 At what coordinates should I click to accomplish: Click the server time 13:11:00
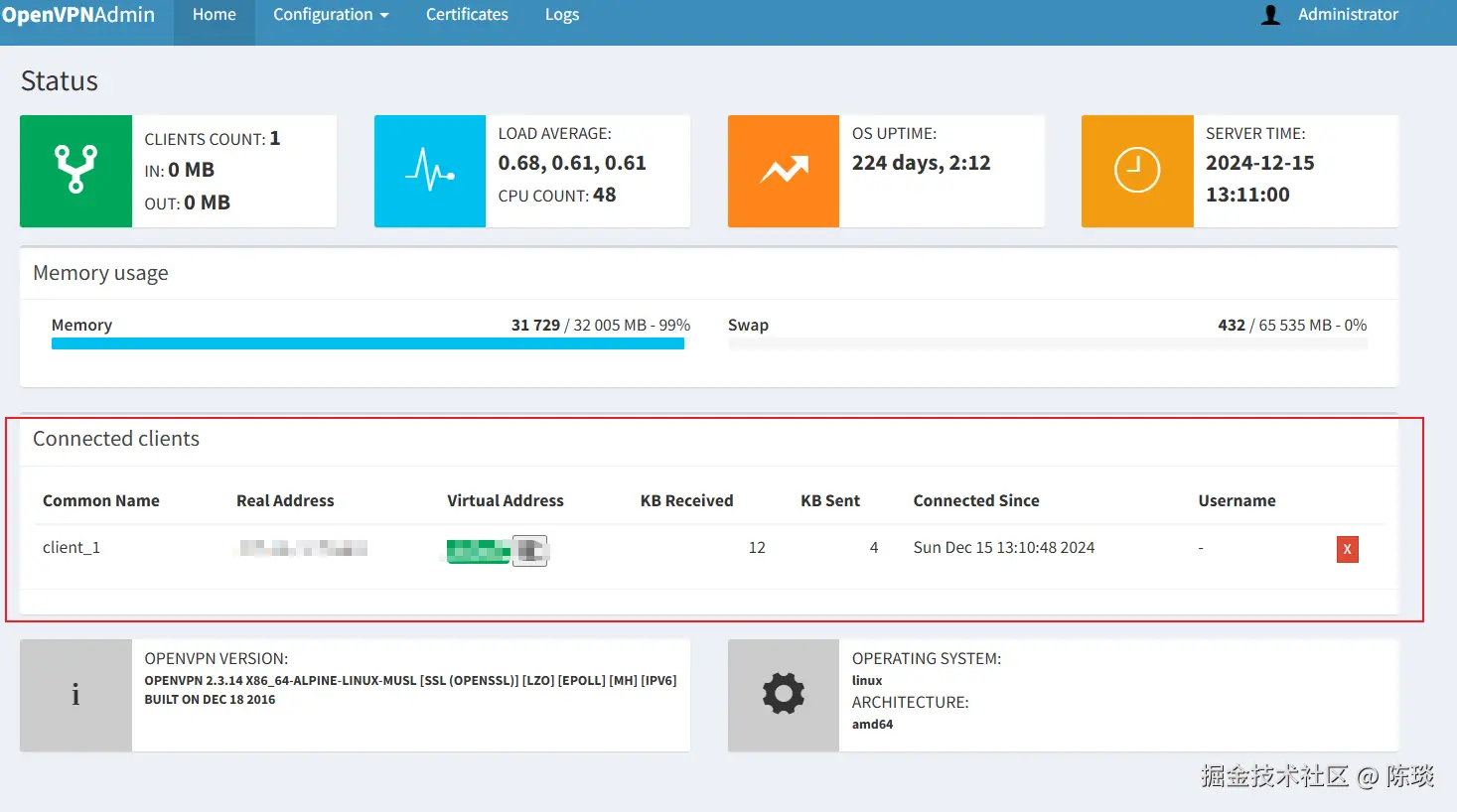click(x=1247, y=195)
